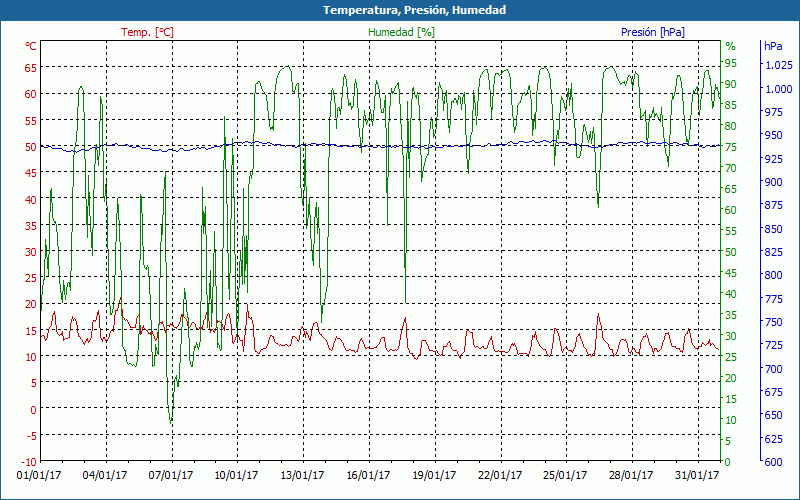Click the 1.000 tick on pressure axis
This screenshot has height=500, width=800.
coord(779,89)
